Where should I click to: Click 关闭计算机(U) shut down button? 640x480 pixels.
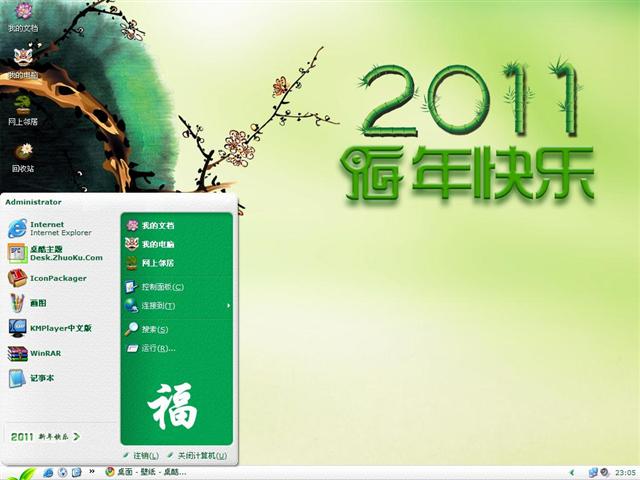(197, 456)
